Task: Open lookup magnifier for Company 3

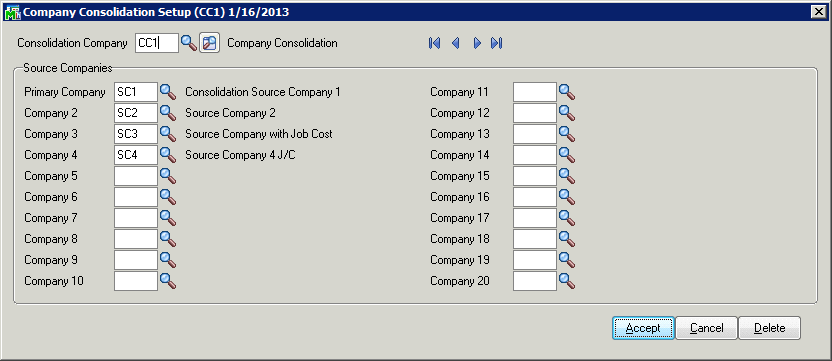Action: pyautogui.click(x=168, y=134)
